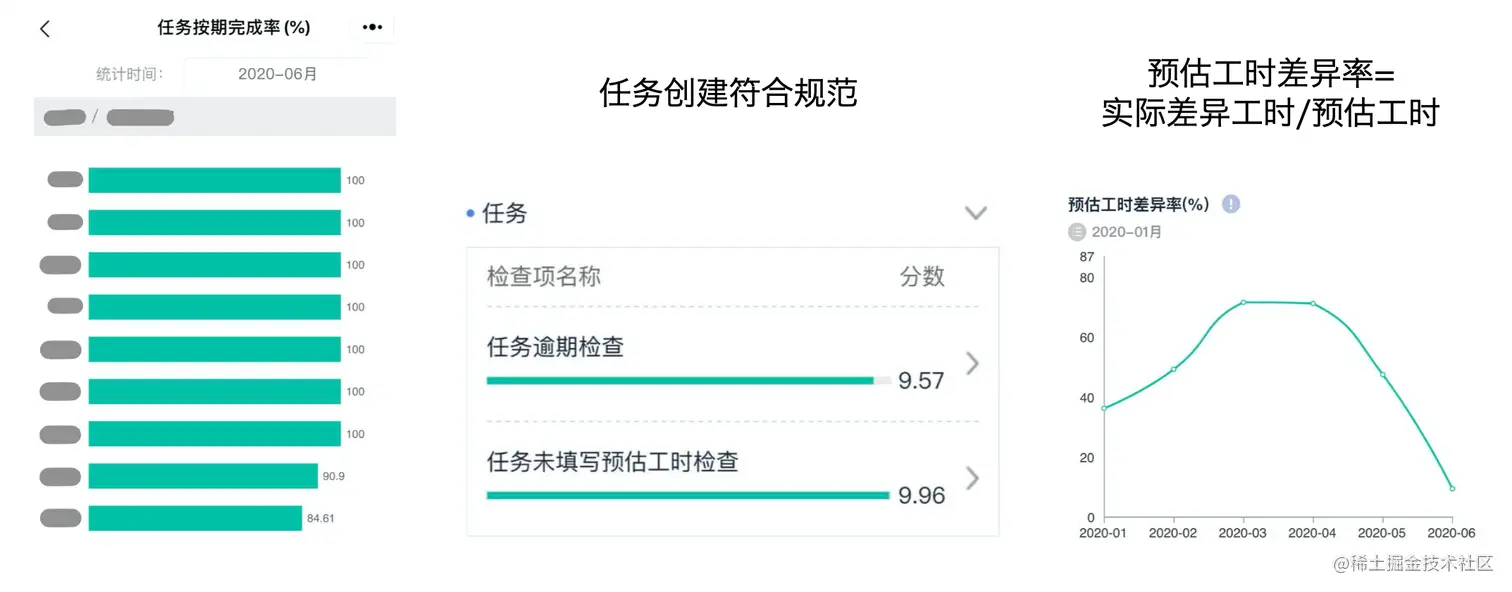Collapse the 任务 section with the down chevron
This screenshot has width=1512, height=592.
coord(975,213)
